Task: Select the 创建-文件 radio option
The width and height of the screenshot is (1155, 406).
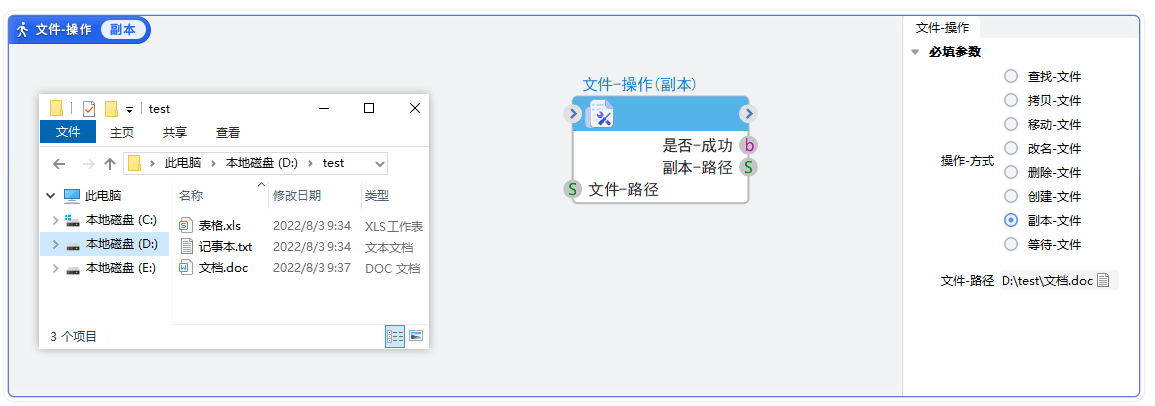Action: pos(1011,196)
